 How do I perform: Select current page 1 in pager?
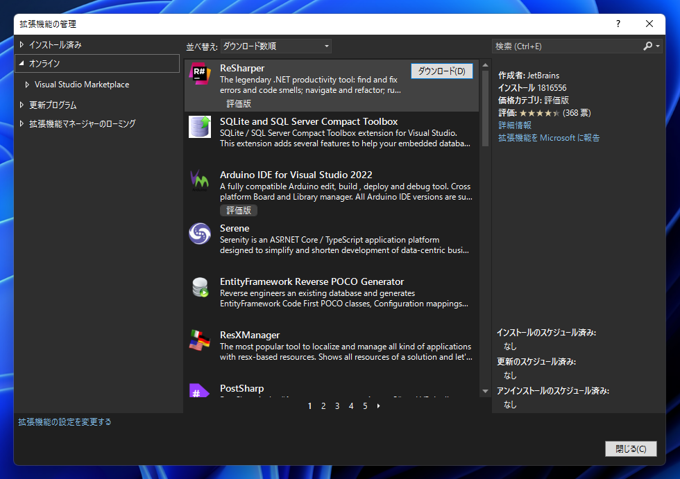310,406
